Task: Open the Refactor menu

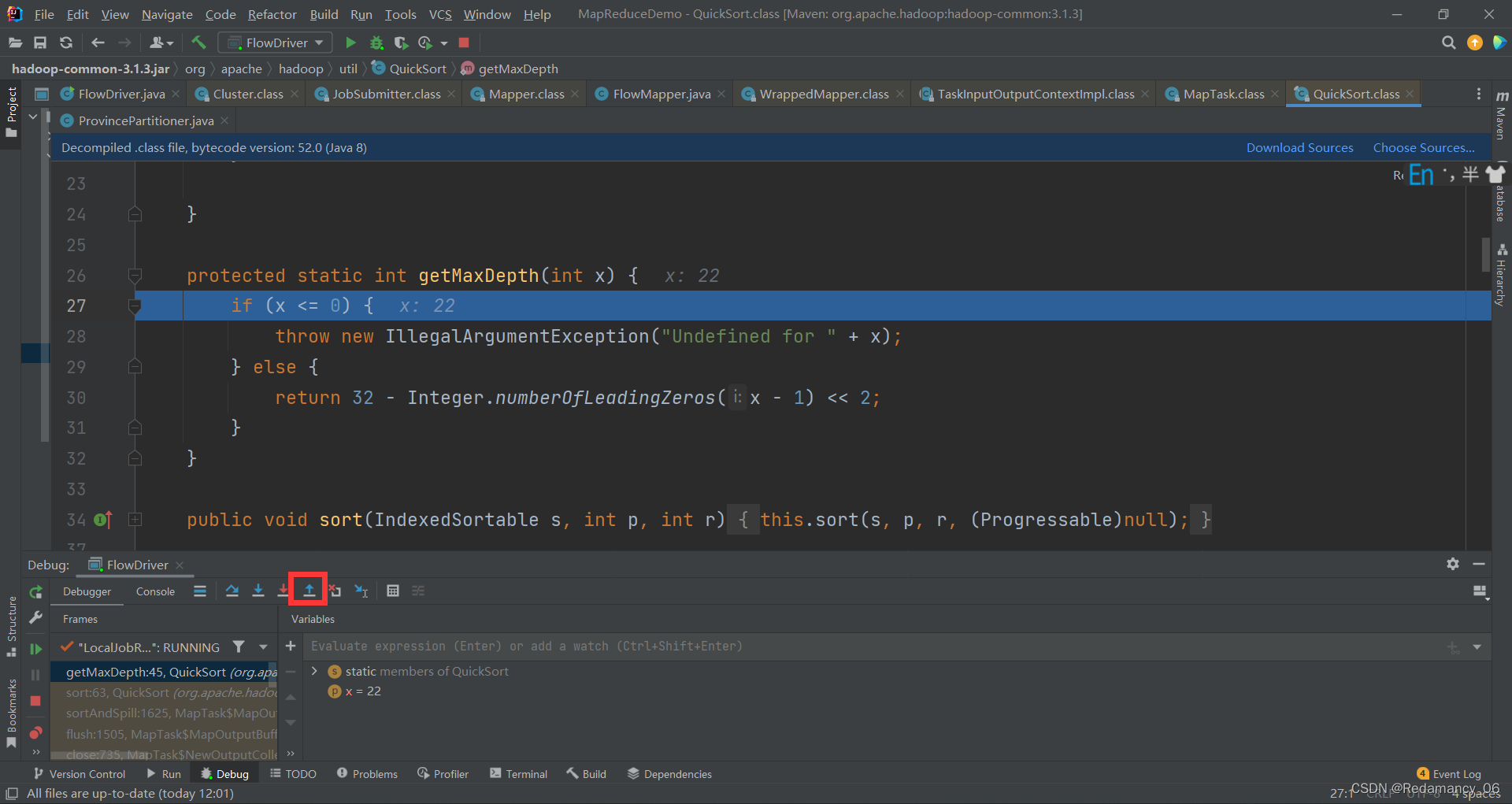Action: click(x=272, y=14)
